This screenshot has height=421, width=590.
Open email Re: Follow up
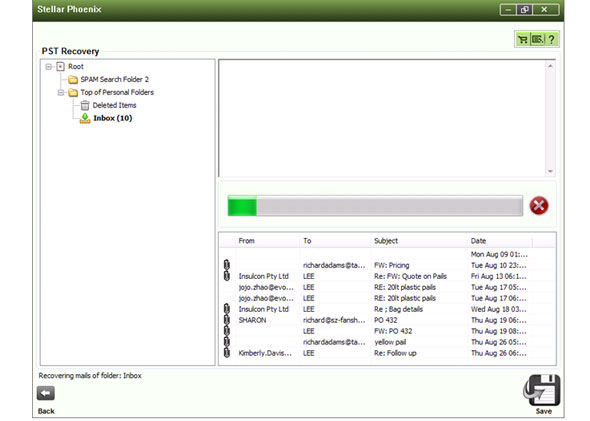point(395,353)
